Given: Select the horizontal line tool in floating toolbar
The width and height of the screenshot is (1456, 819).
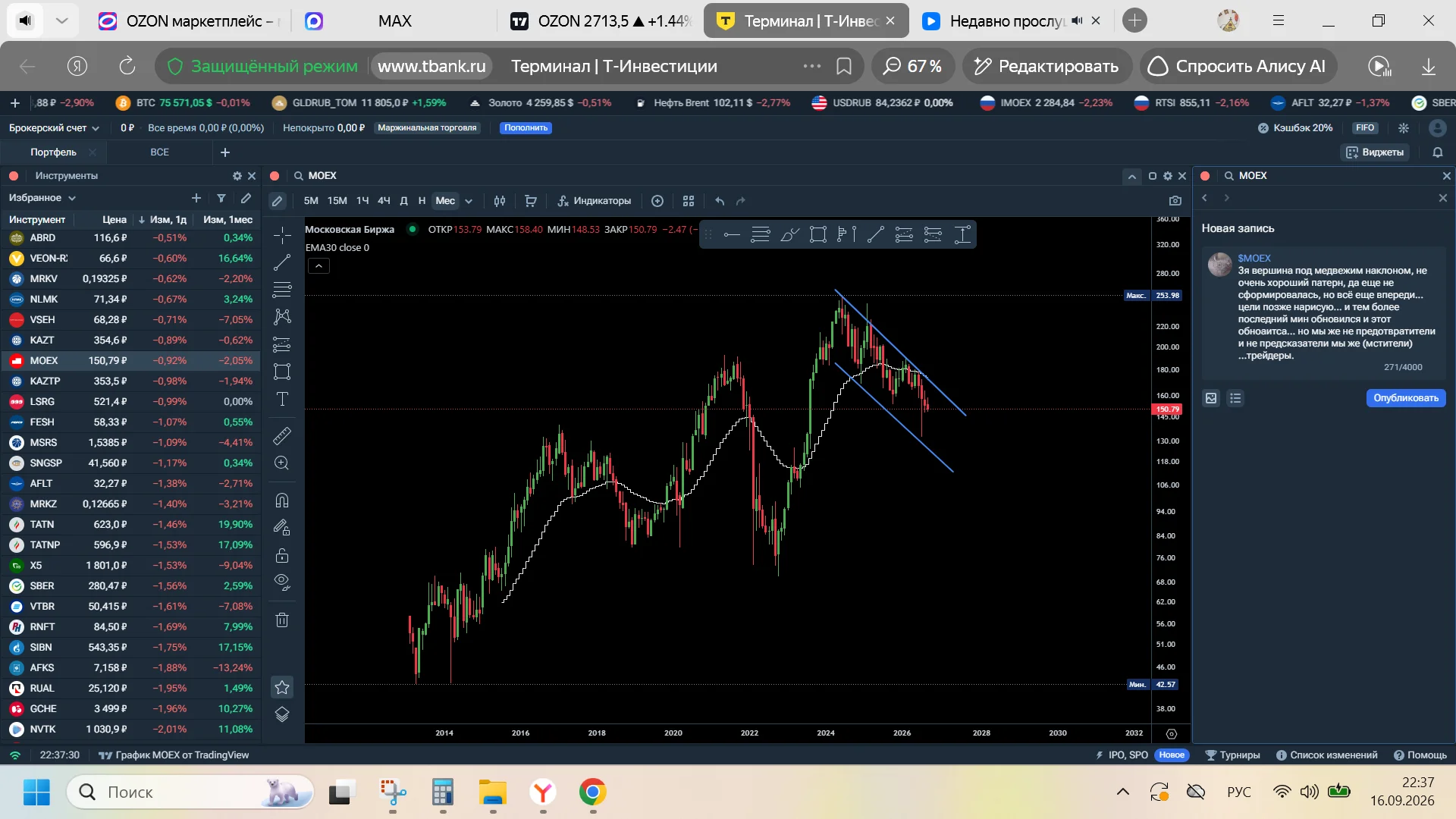Looking at the screenshot, I should [732, 235].
